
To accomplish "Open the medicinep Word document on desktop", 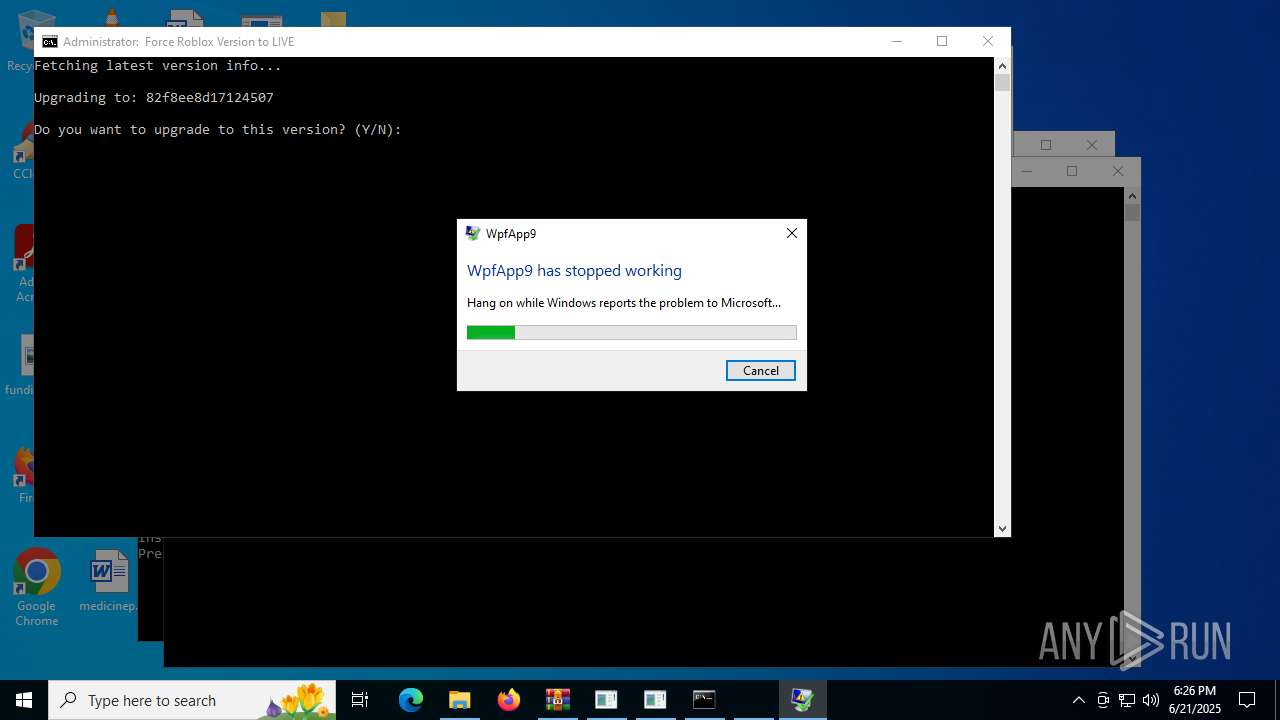I will coord(108,582).
